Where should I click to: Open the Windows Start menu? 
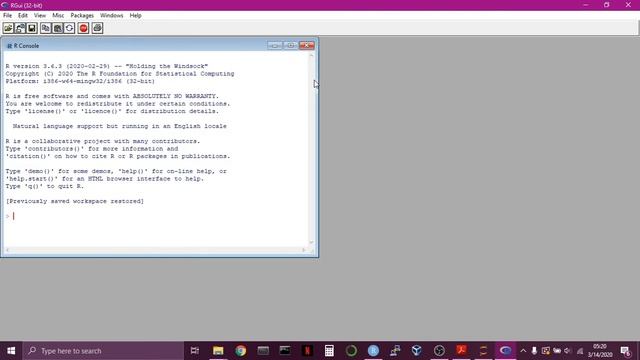click(x=11, y=351)
